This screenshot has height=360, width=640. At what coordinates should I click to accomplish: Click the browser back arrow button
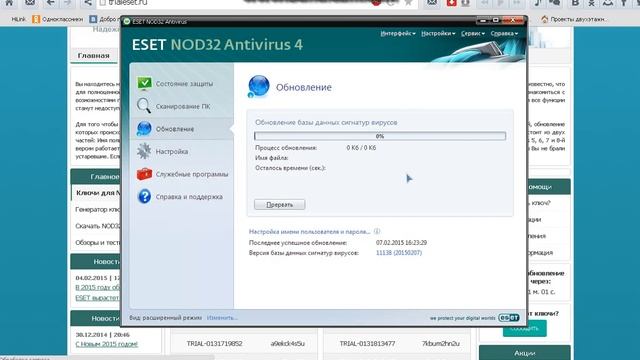coord(50,3)
